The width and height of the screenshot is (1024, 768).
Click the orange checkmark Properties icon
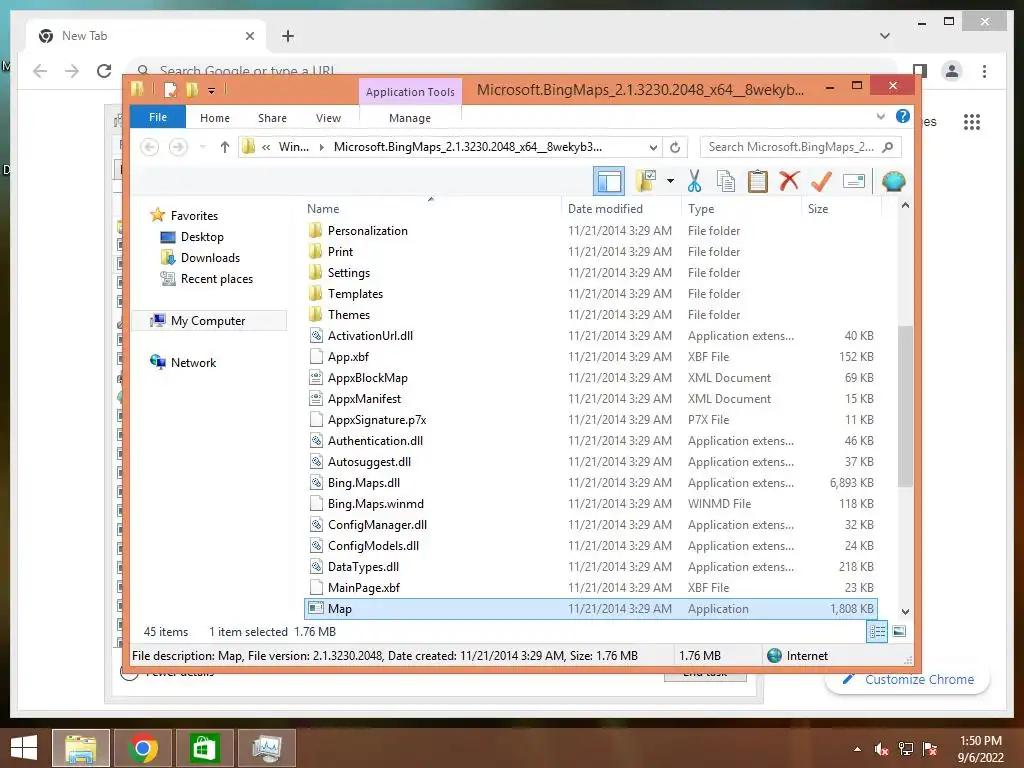(821, 181)
